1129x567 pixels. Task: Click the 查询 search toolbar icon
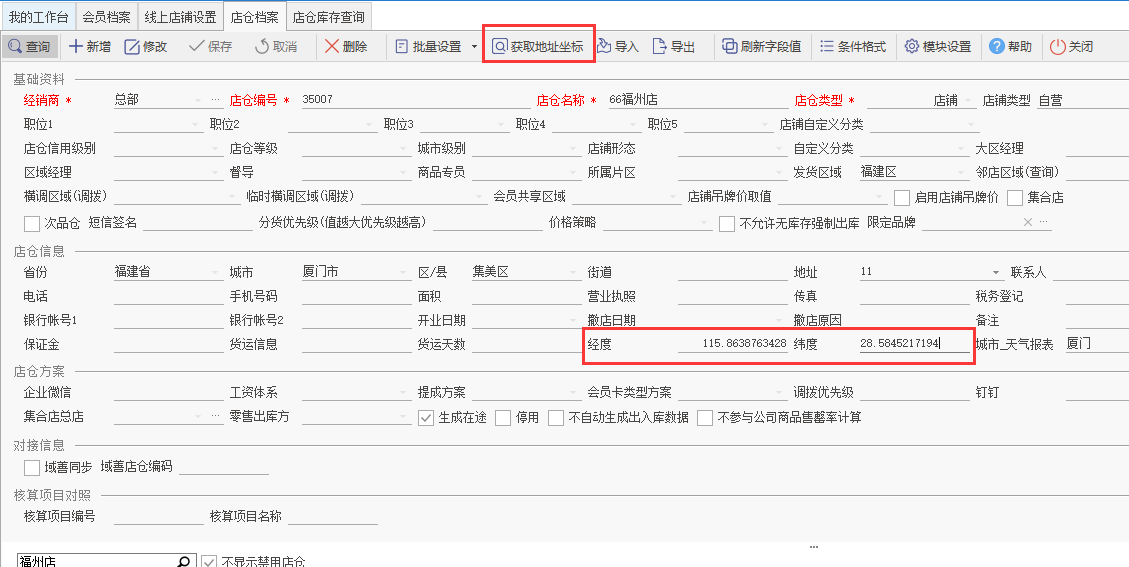pyautogui.click(x=14, y=47)
